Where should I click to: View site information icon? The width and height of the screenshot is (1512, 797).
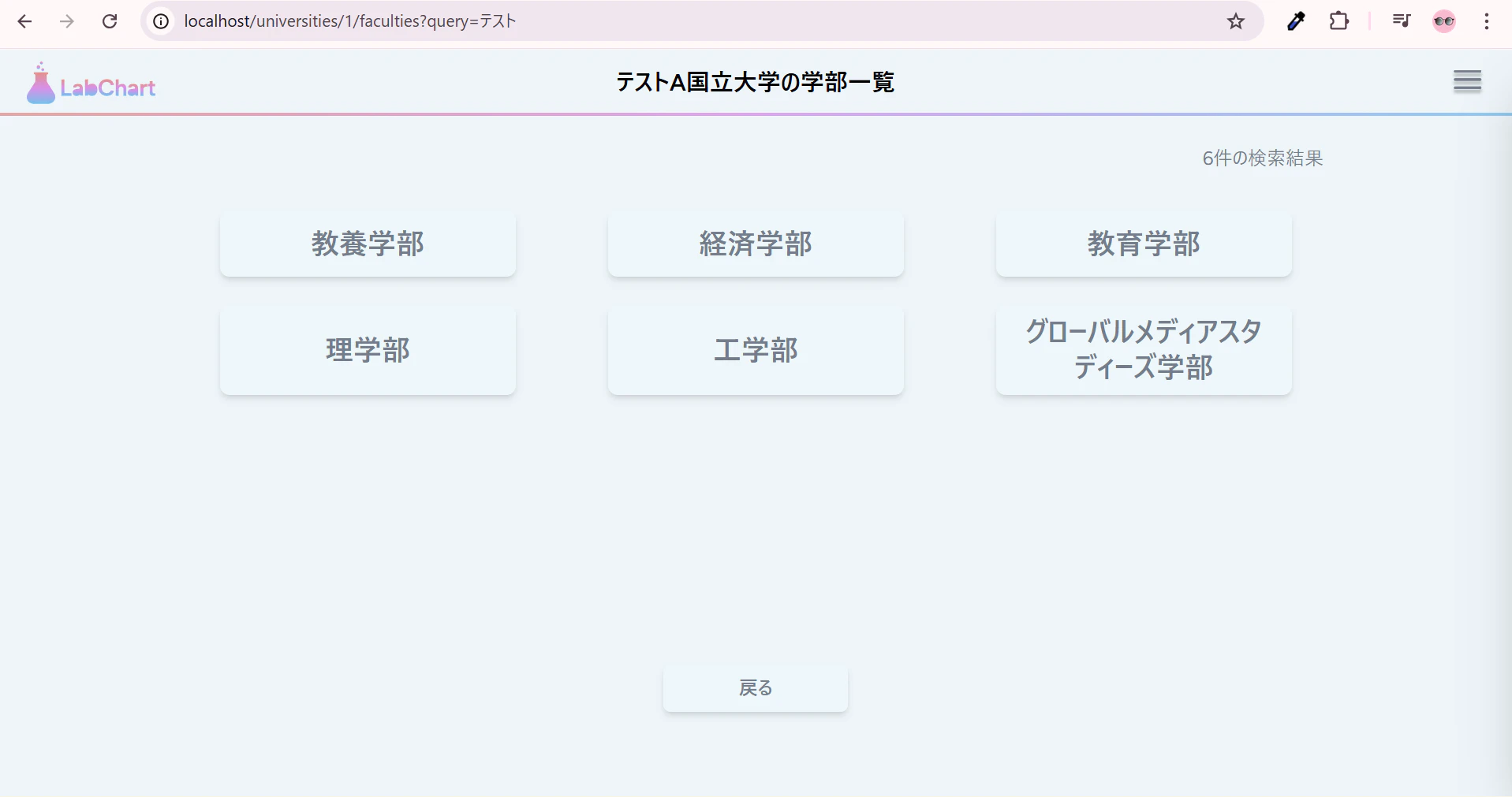click(161, 21)
